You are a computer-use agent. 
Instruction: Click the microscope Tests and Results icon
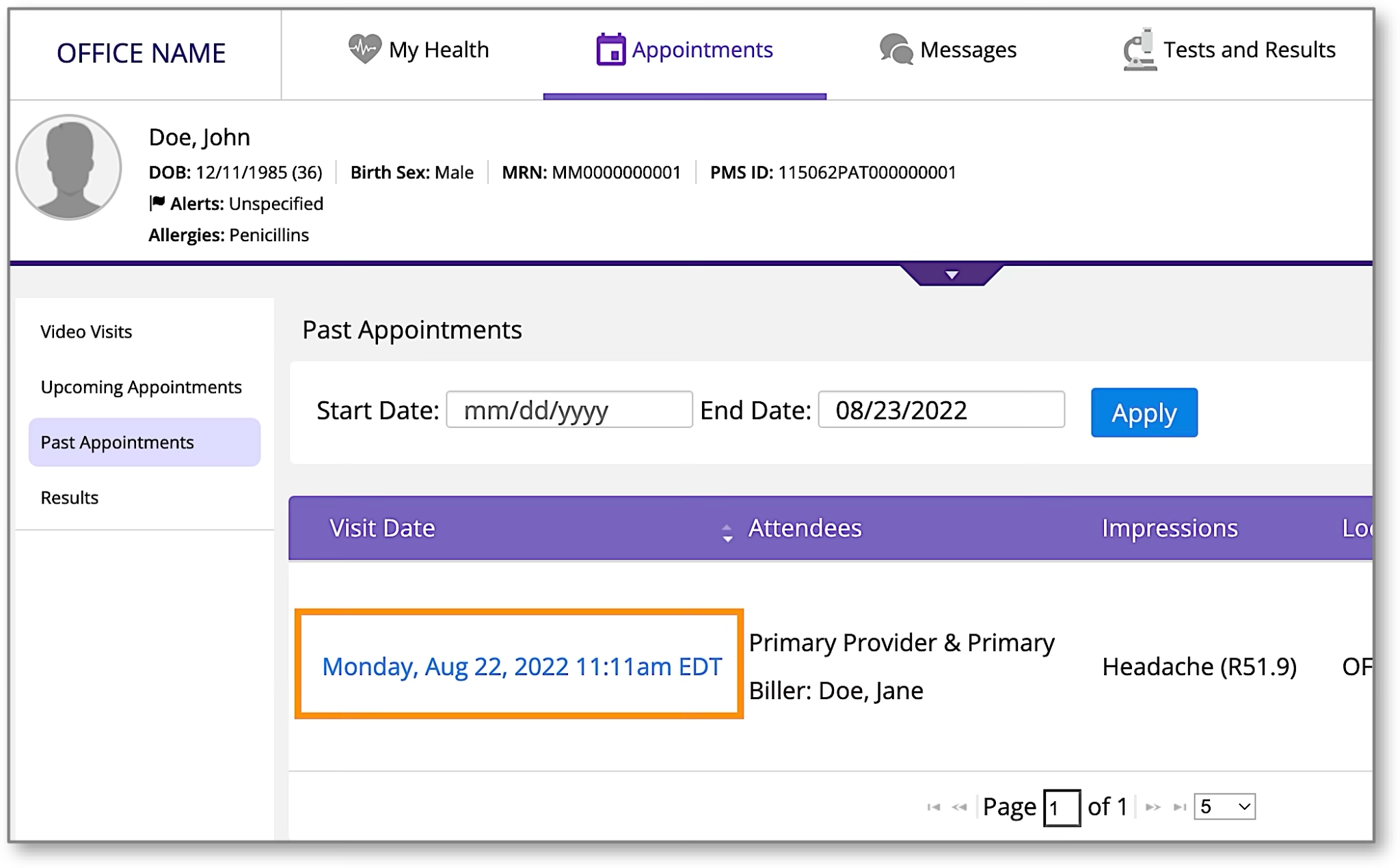tap(1140, 50)
